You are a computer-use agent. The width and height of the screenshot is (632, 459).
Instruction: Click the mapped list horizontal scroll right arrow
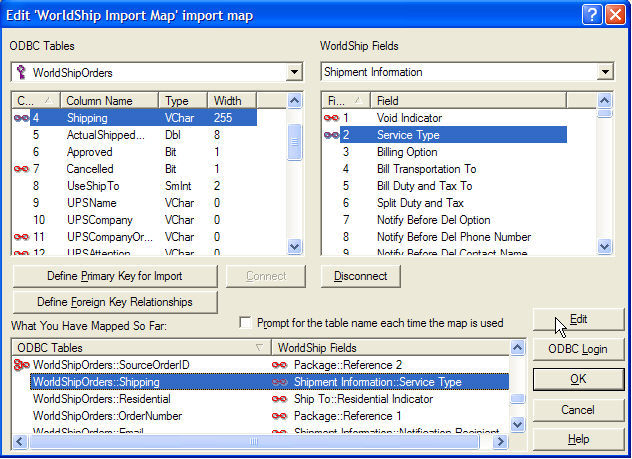pos(500,441)
